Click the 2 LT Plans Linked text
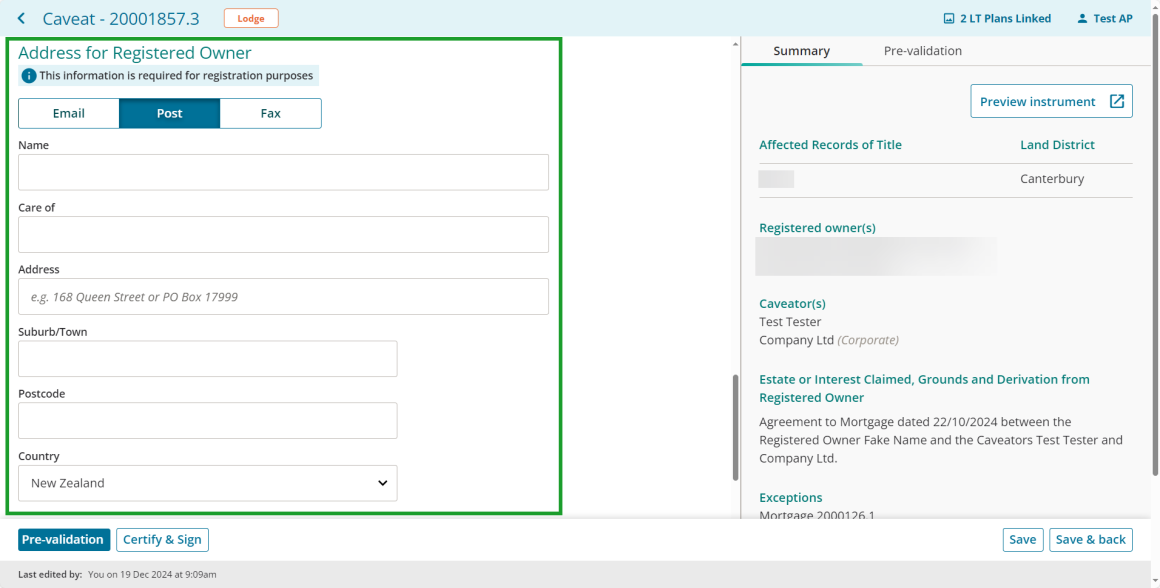Screen dimensions: 1160x588 (x=1005, y=18)
